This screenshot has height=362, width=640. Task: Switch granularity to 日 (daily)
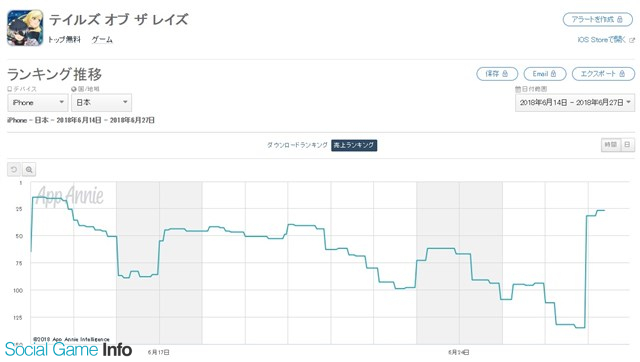tap(628, 145)
